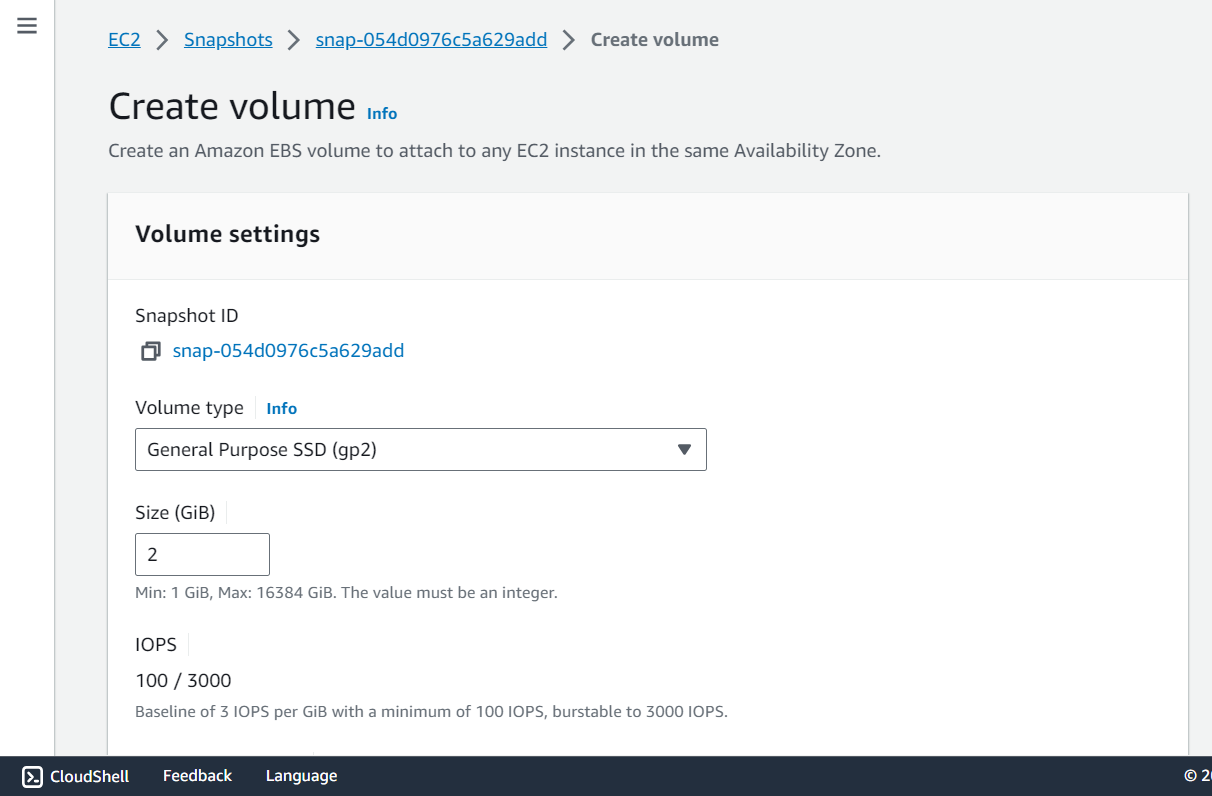Open snap-054d0976c5a629add breadcrumb link
This screenshot has width=1212, height=796.
pyautogui.click(x=431, y=40)
